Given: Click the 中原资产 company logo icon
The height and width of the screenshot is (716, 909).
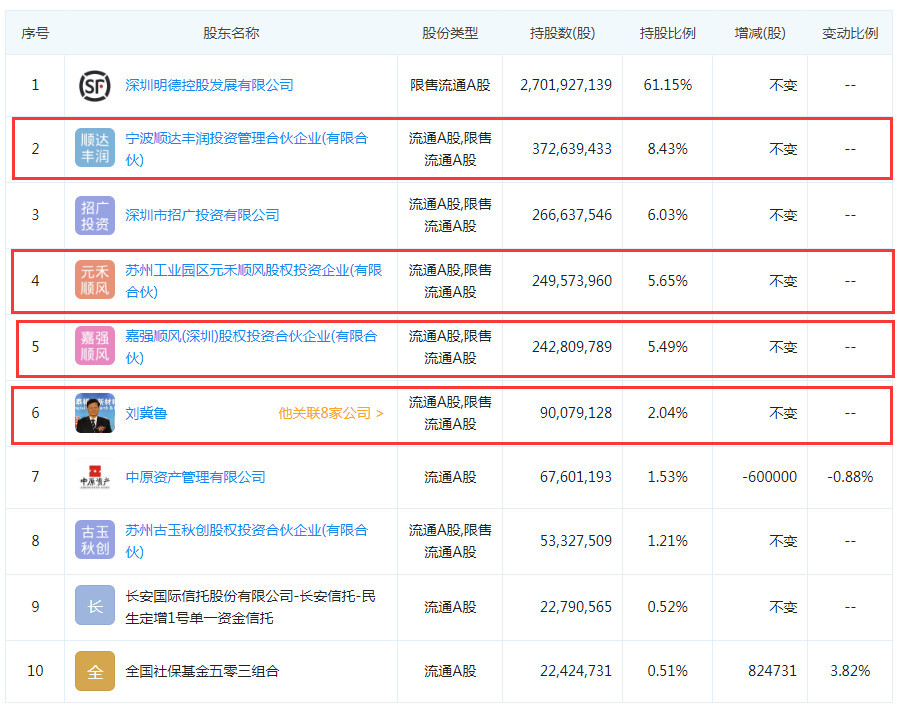Looking at the screenshot, I should click(95, 477).
